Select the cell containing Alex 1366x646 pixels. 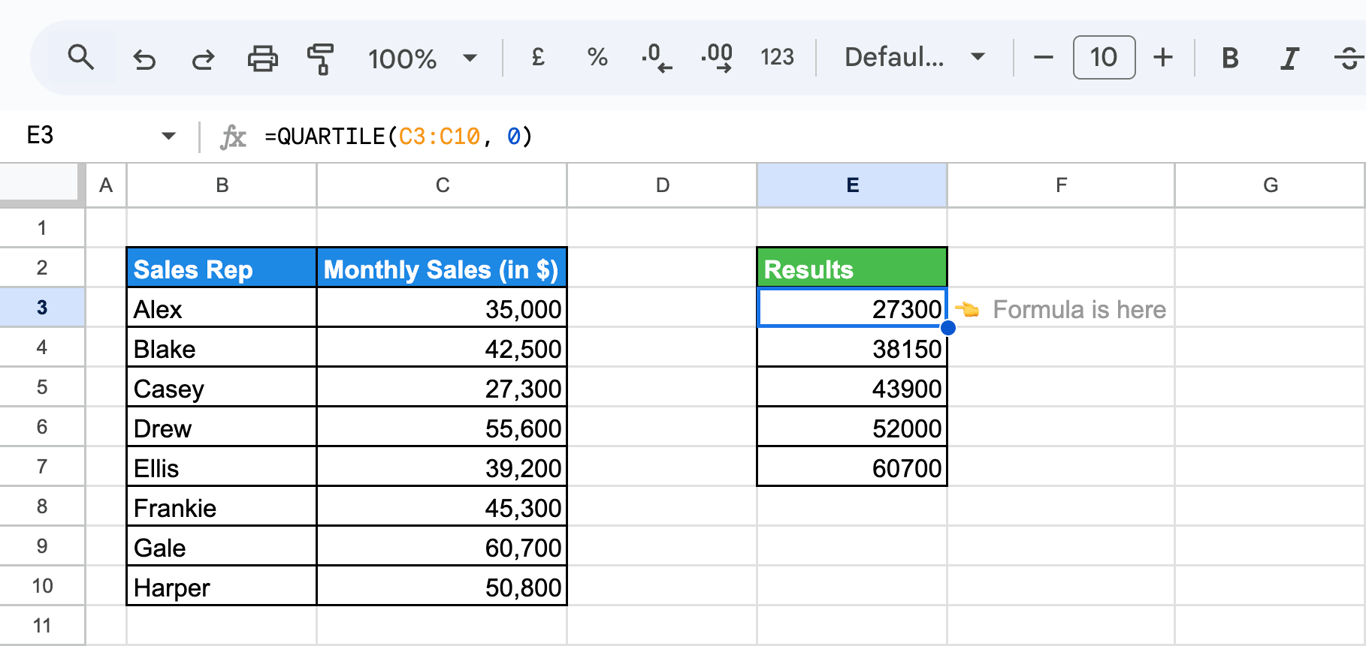click(x=222, y=308)
